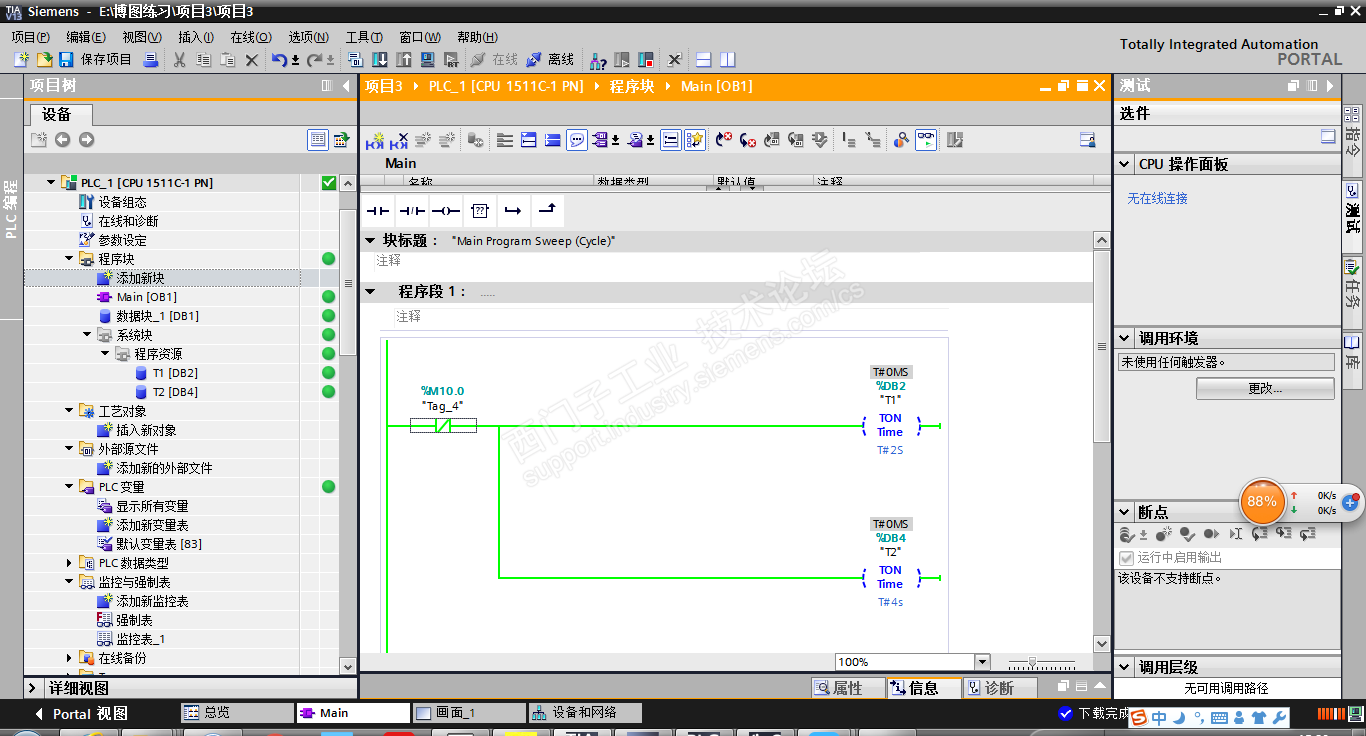Collapse the 程序块 folder in tree
This screenshot has height=736, width=1366.
point(69,259)
